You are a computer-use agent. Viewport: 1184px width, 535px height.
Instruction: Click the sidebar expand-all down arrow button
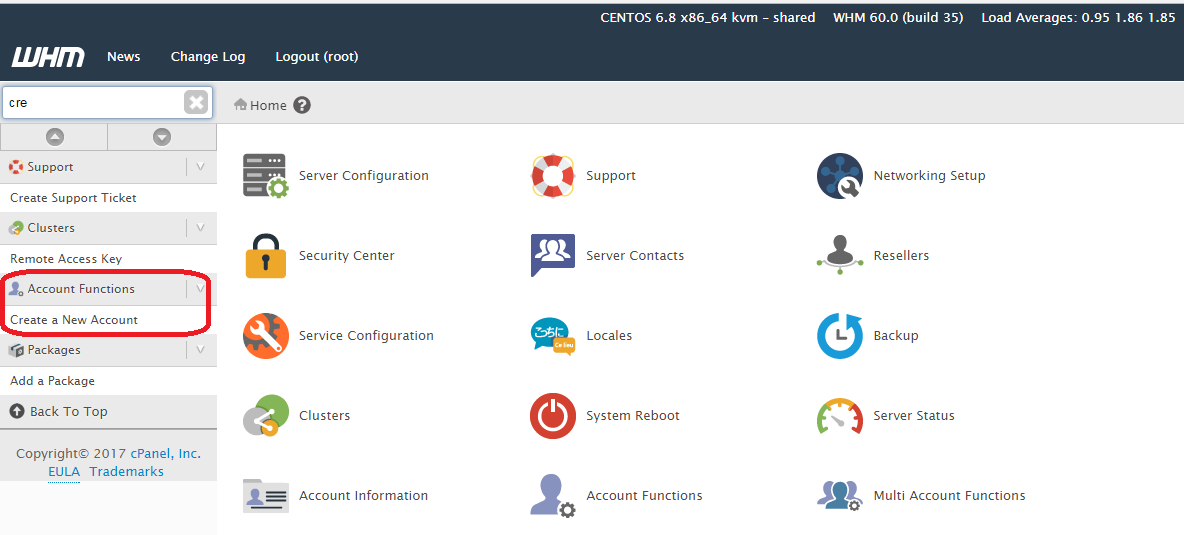(162, 137)
